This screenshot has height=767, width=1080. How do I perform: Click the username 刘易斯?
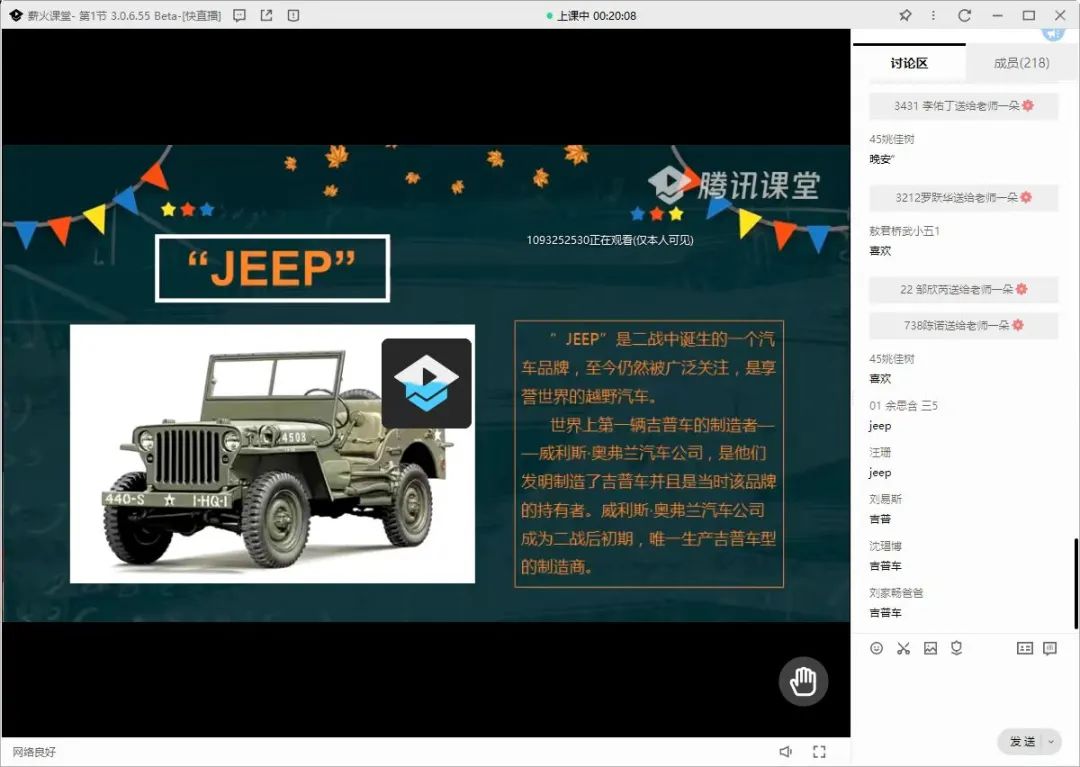(886, 499)
